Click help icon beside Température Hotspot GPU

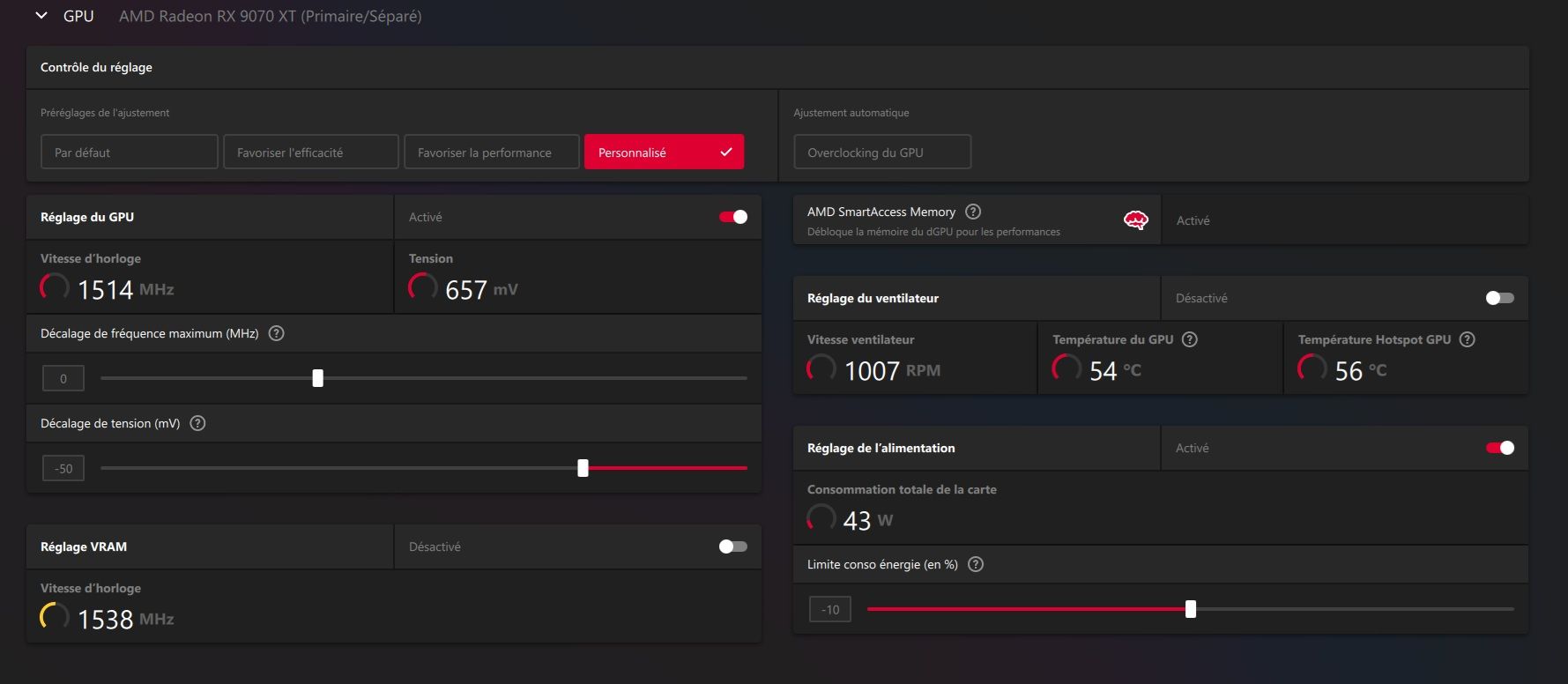1467,339
